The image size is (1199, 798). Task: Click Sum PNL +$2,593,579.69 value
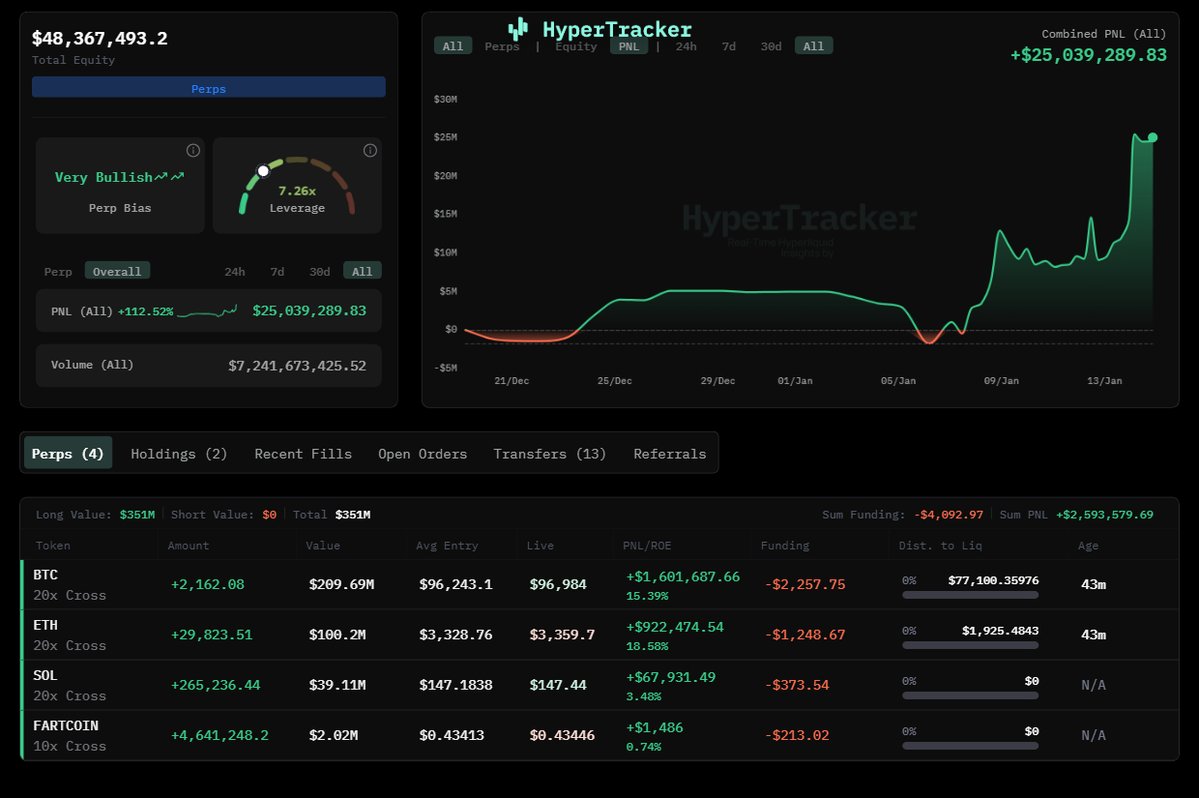[x=1104, y=514]
